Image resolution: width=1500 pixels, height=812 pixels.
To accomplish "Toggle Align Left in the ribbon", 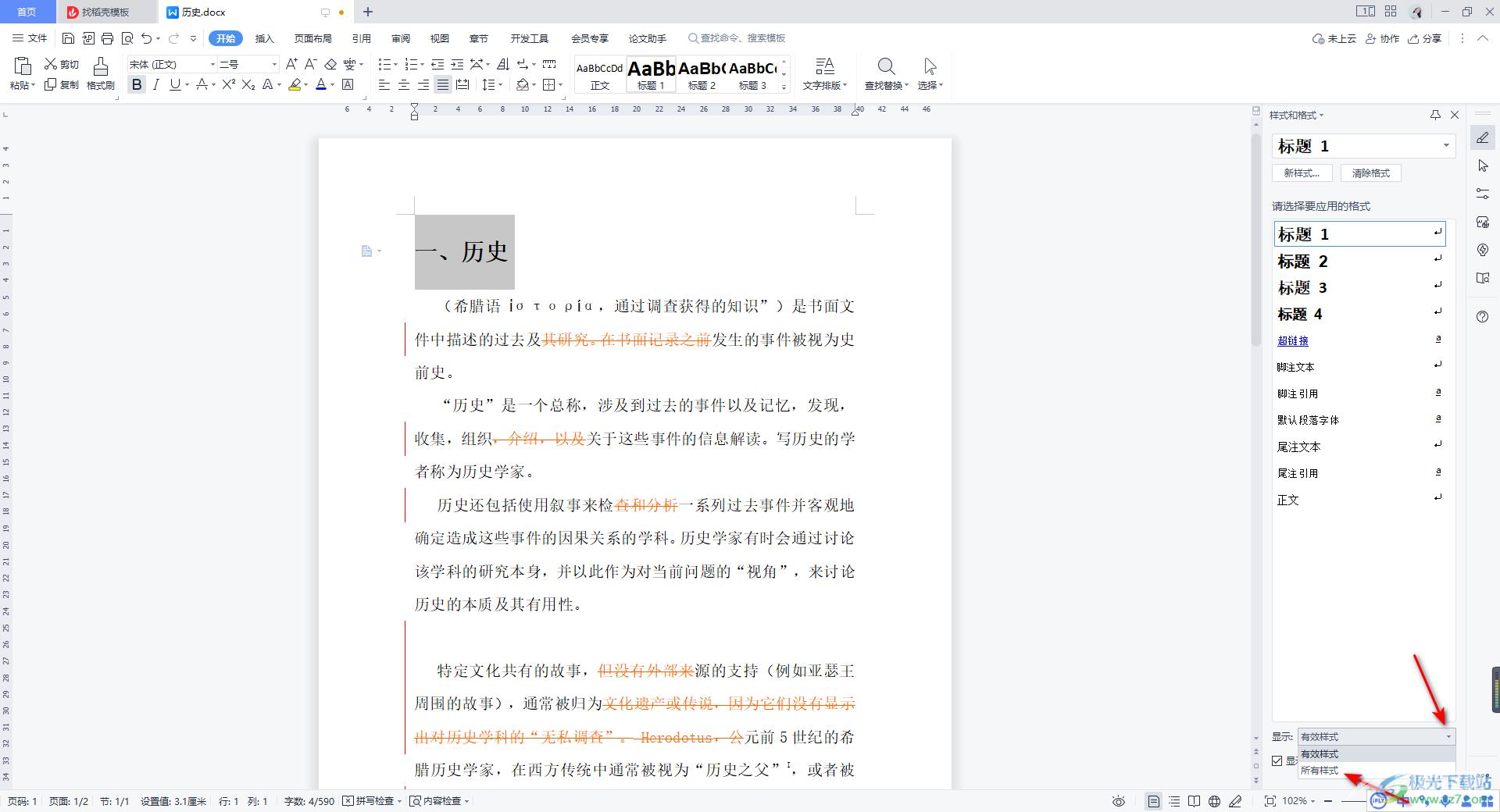I will click(x=384, y=84).
